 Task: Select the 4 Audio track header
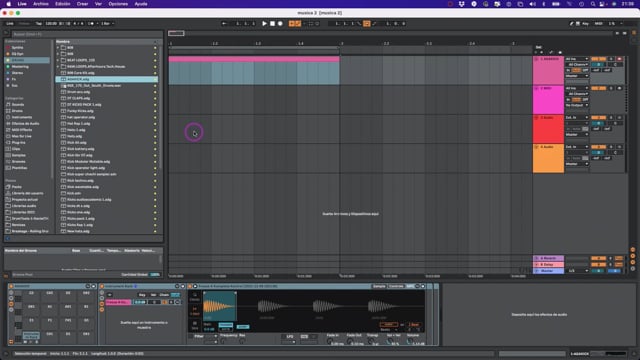pos(548,158)
